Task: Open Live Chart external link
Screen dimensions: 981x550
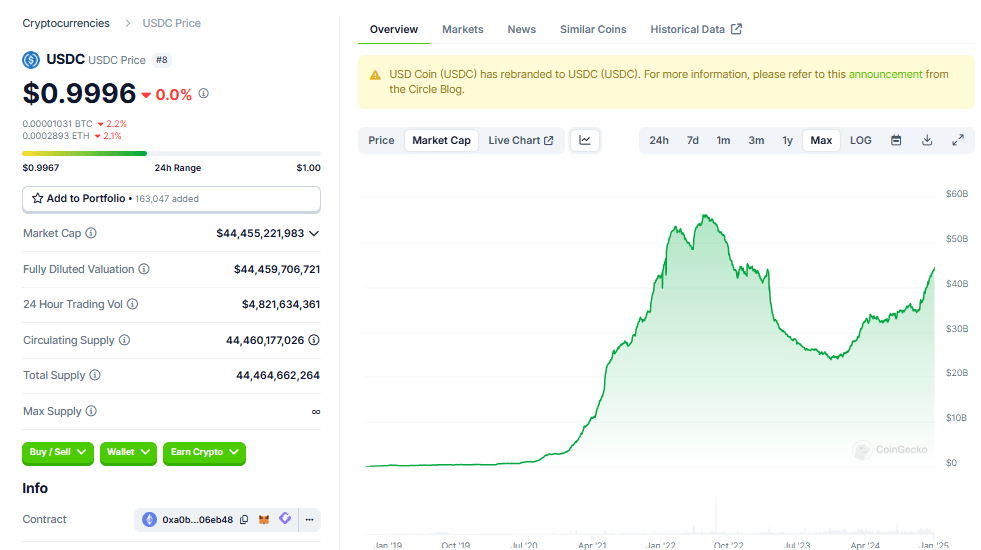Action: [521, 140]
